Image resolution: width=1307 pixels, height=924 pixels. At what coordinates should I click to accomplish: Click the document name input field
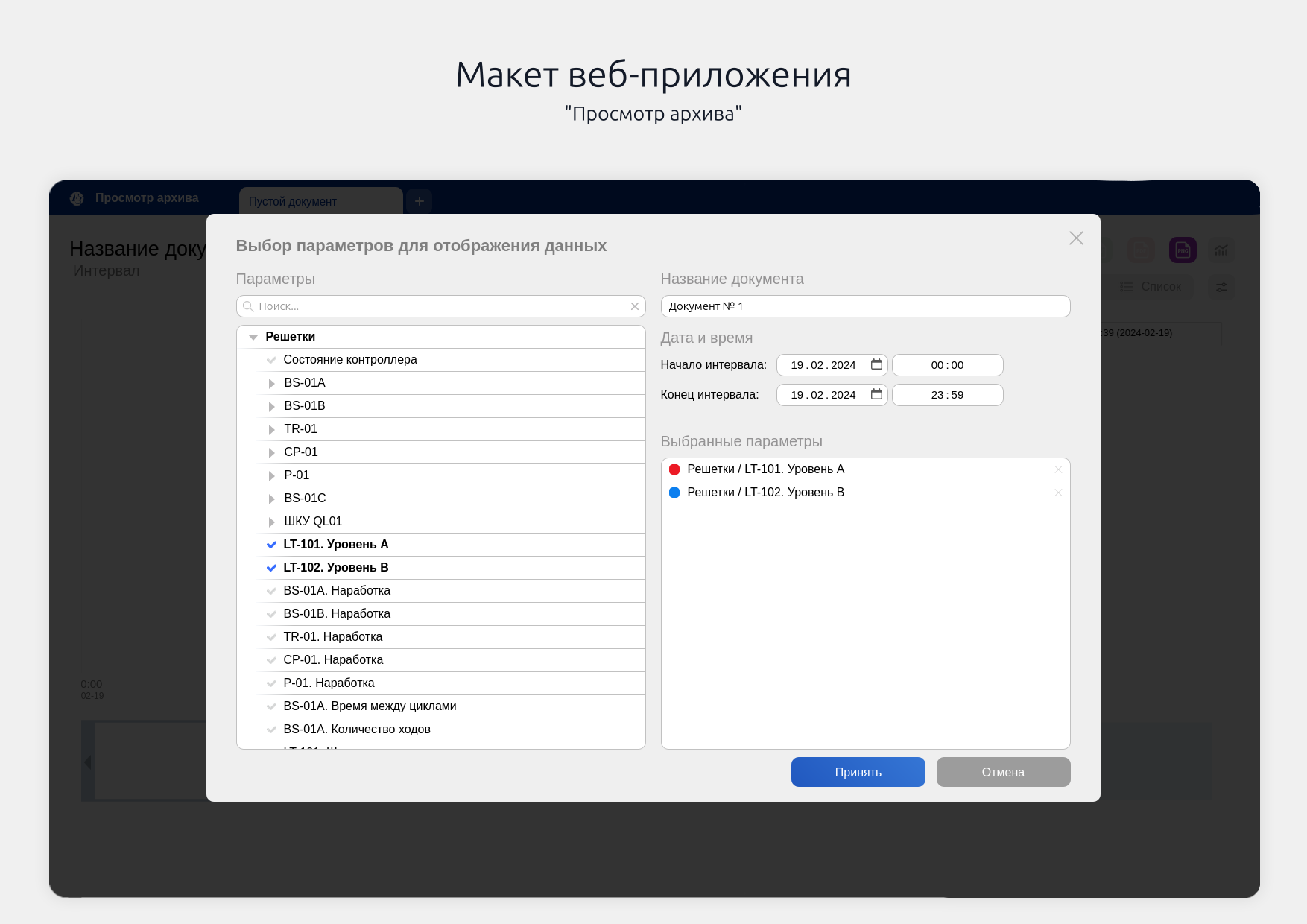864,306
